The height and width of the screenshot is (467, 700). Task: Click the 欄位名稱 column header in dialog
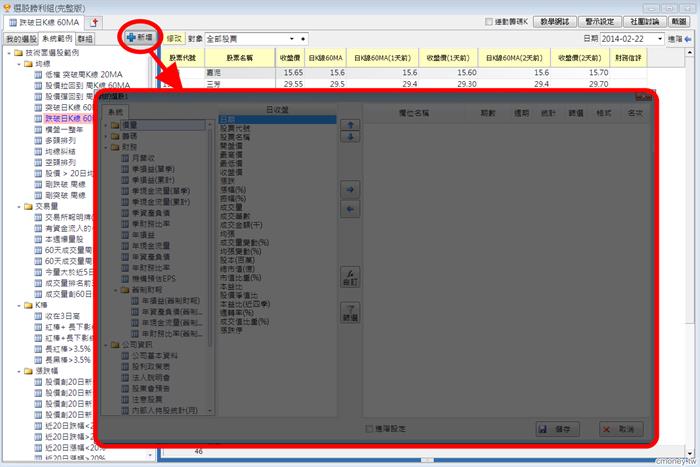click(413, 113)
